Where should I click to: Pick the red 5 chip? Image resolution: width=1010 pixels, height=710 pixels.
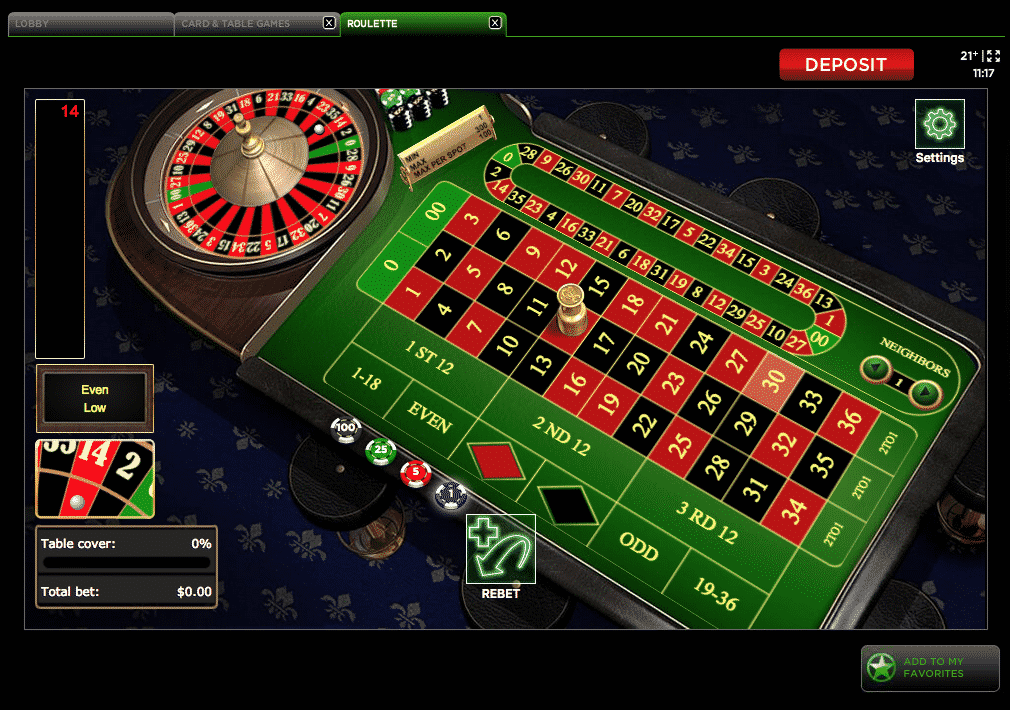[x=415, y=474]
